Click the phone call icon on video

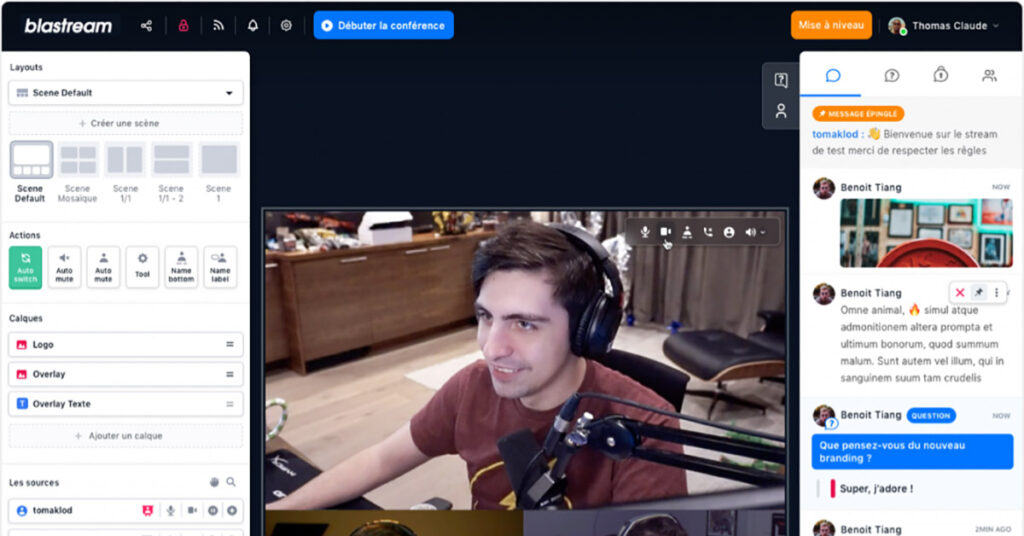(708, 232)
